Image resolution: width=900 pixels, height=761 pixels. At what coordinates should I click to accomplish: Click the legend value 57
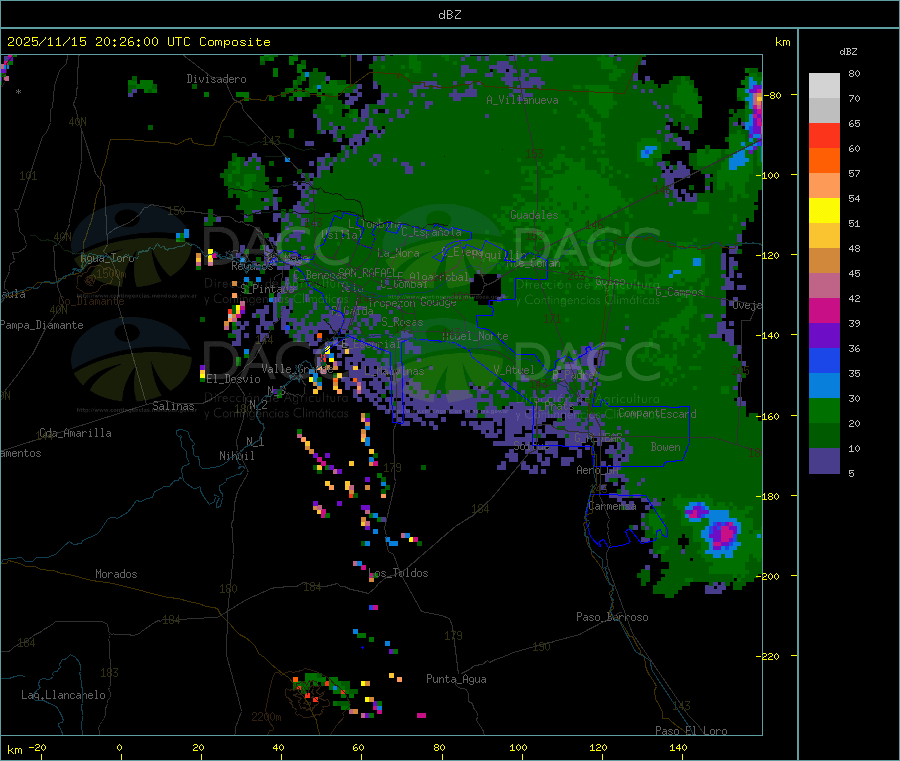[x=854, y=173]
